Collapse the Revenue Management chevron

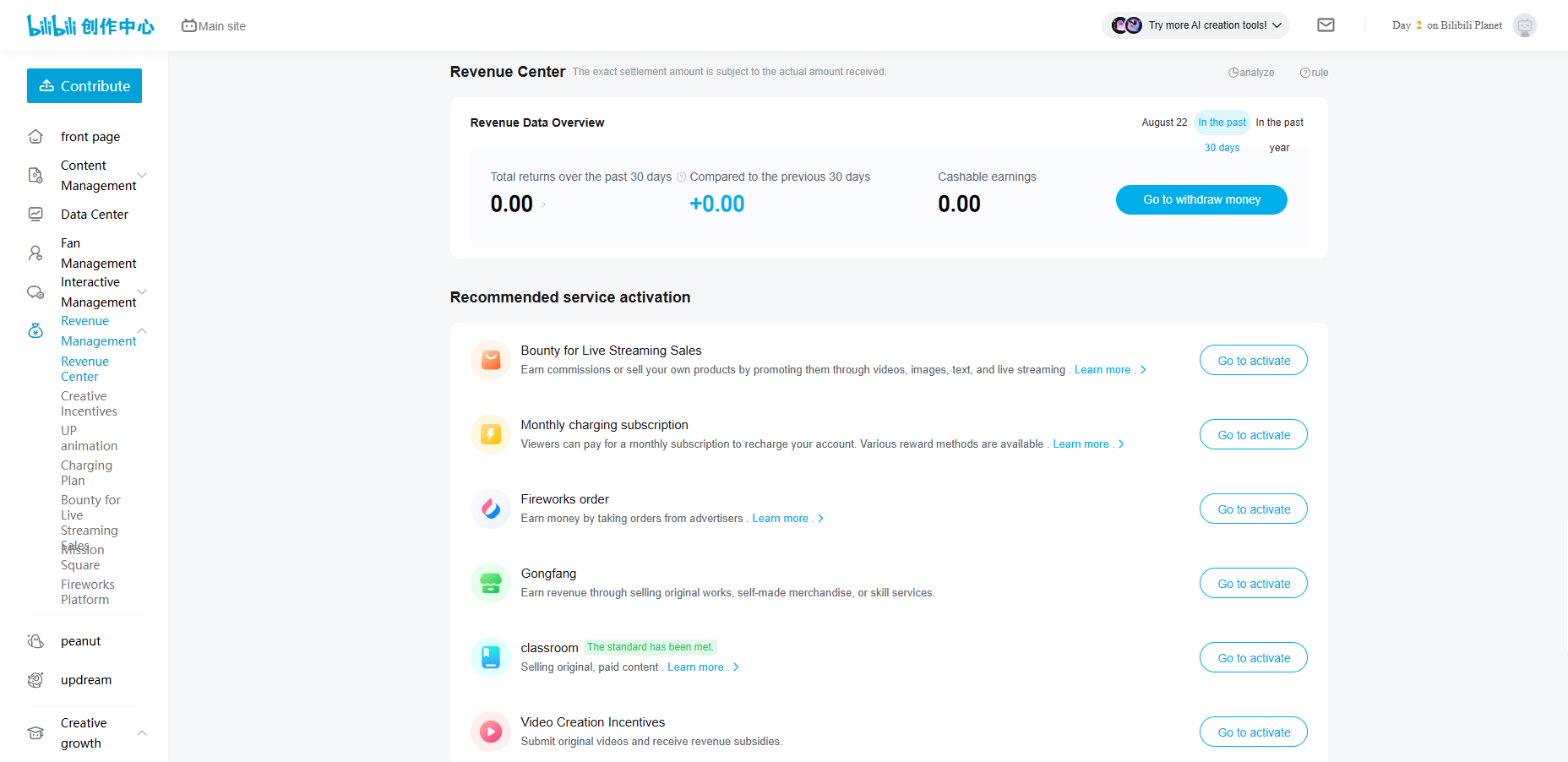[x=142, y=331]
